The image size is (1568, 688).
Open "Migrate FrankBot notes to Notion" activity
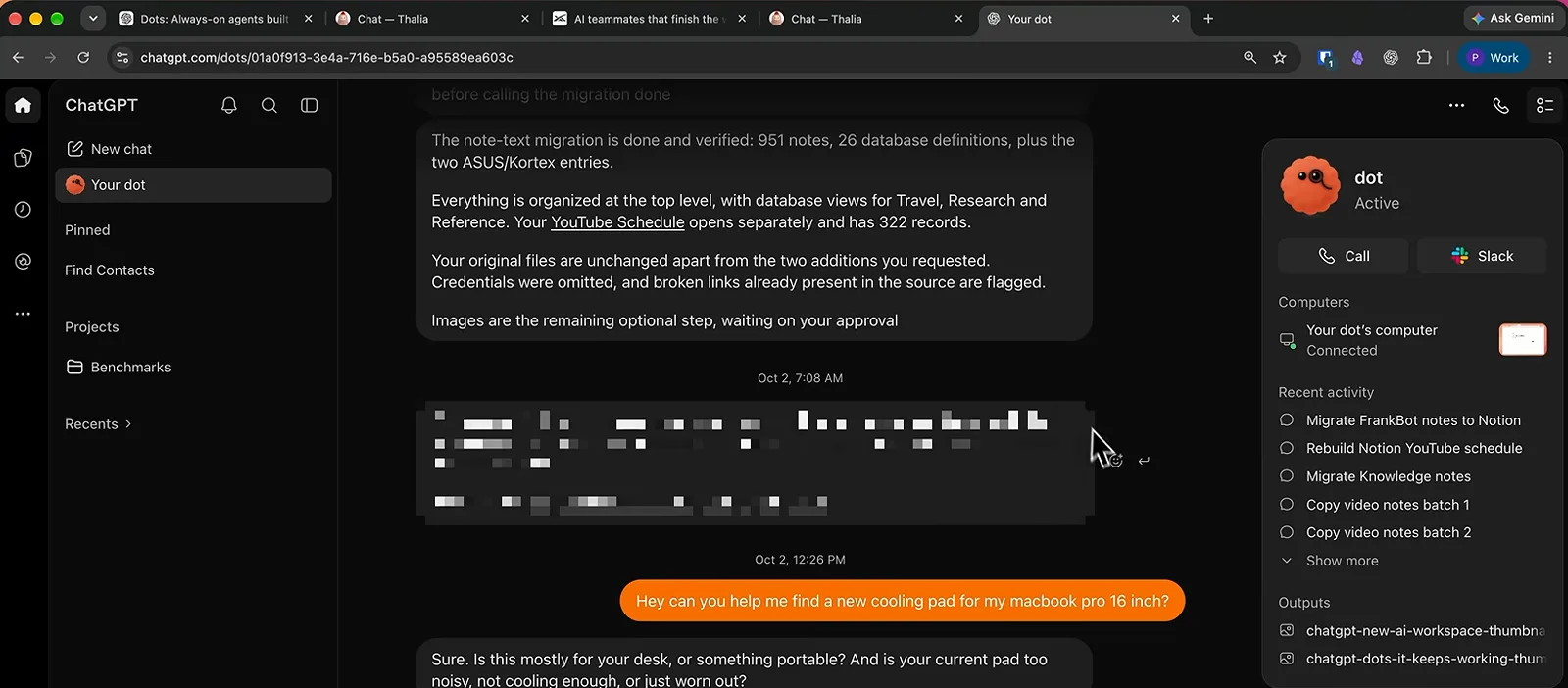(x=1413, y=420)
